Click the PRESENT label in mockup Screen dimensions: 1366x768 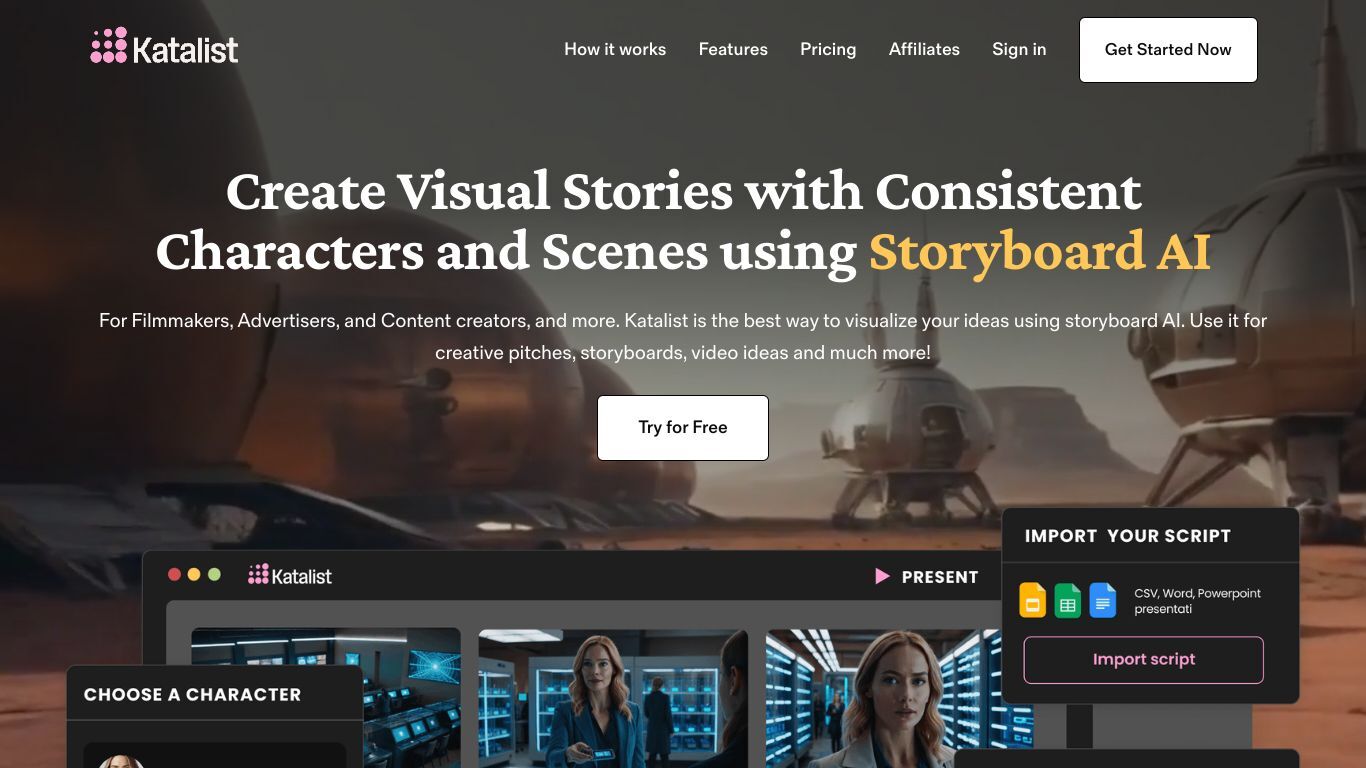pyautogui.click(x=940, y=577)
